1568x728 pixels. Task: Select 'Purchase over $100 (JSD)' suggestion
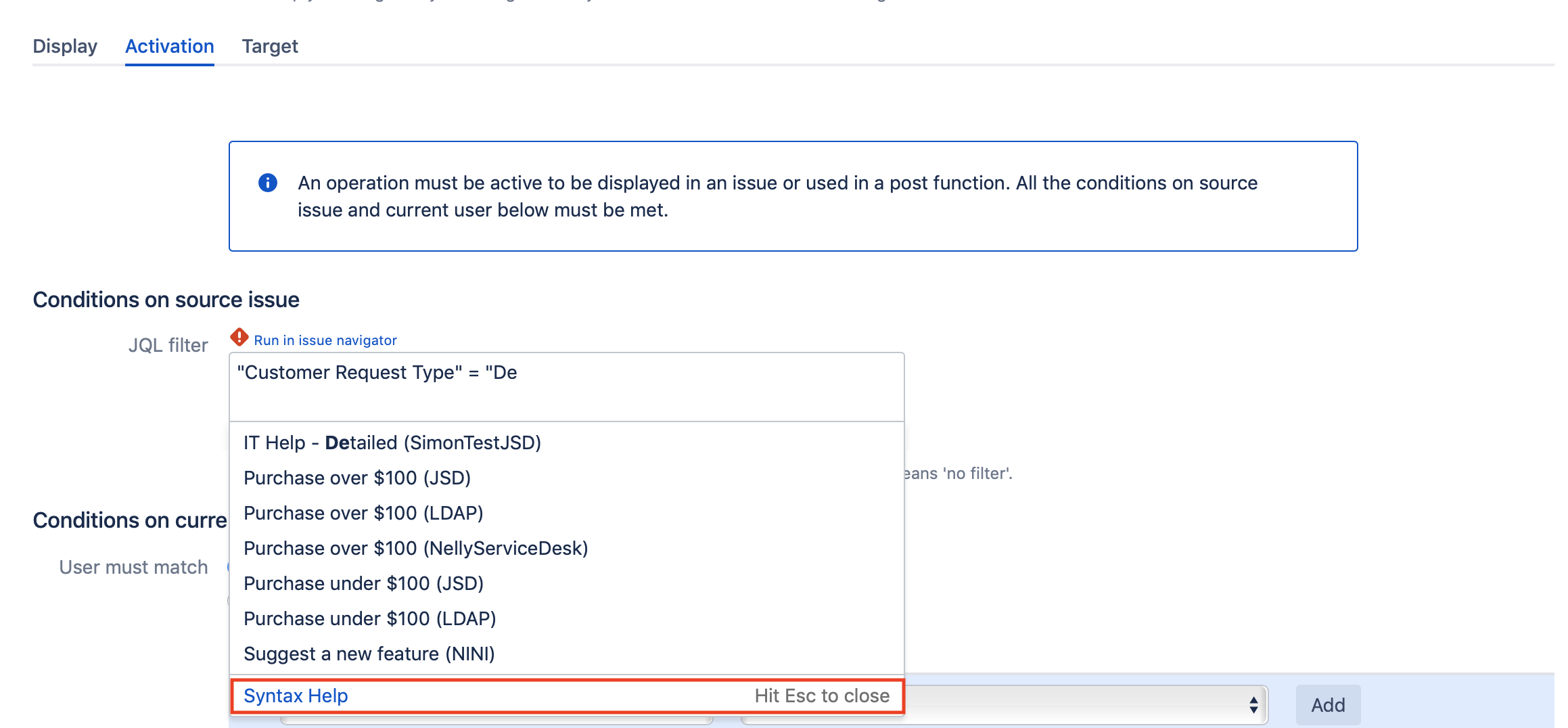pos(358,477)
